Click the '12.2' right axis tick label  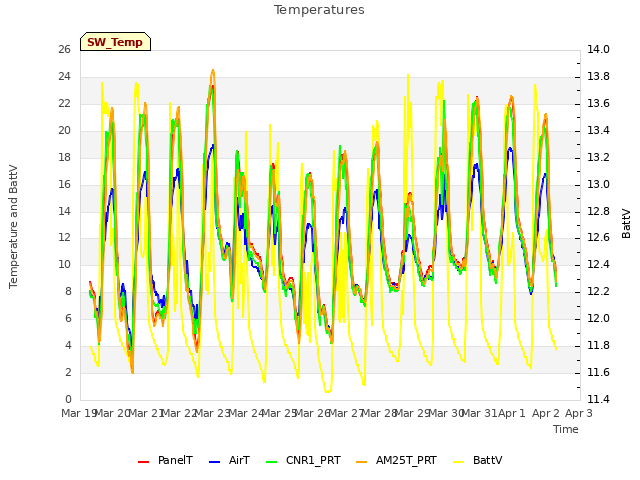598,291
